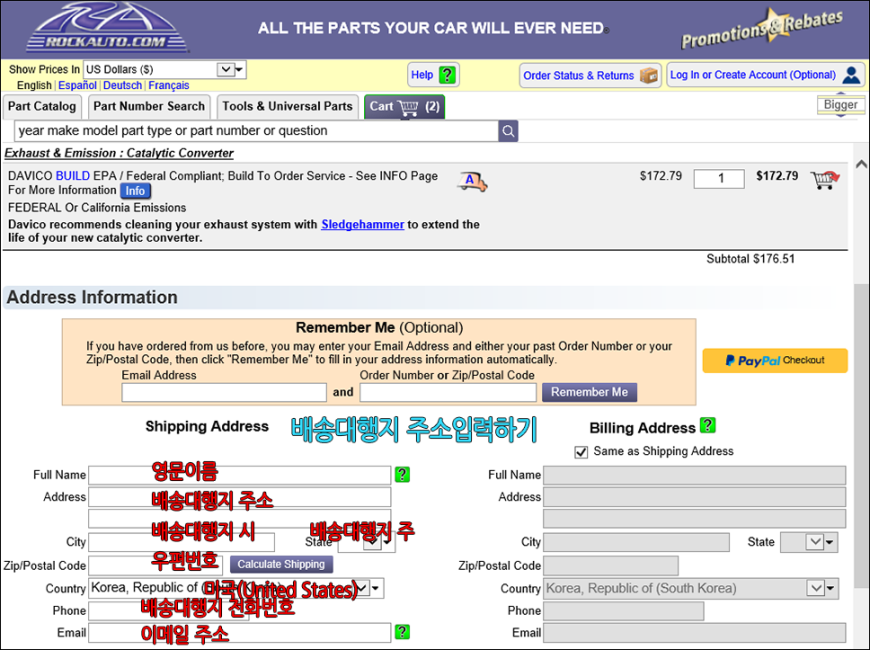This screenshot has height=650, width=870.
Task: Click the Shipping Phone field
Action: point(169,611)
